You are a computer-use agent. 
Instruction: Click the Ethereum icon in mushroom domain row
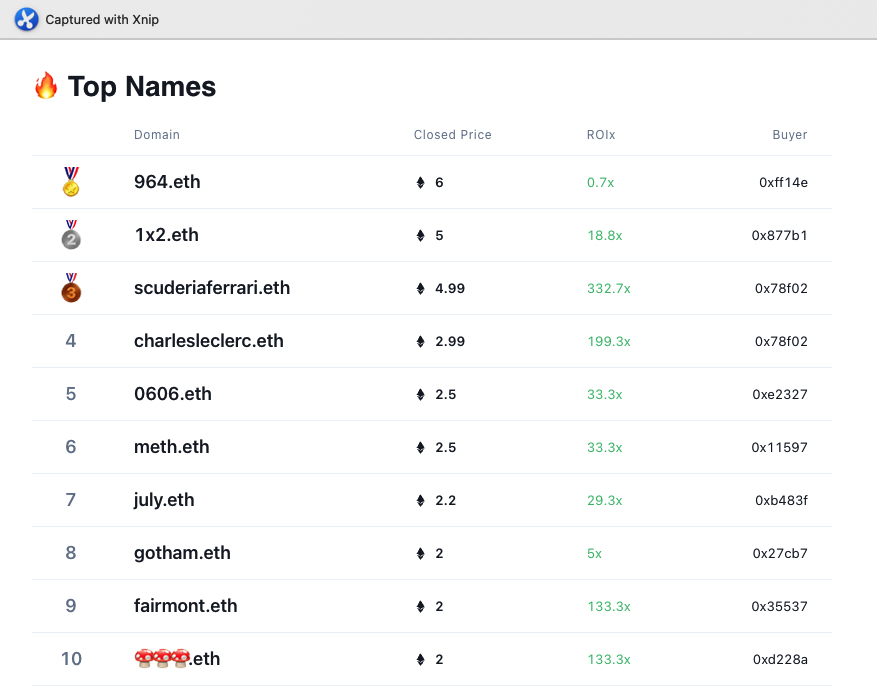[x=421, y=659]
